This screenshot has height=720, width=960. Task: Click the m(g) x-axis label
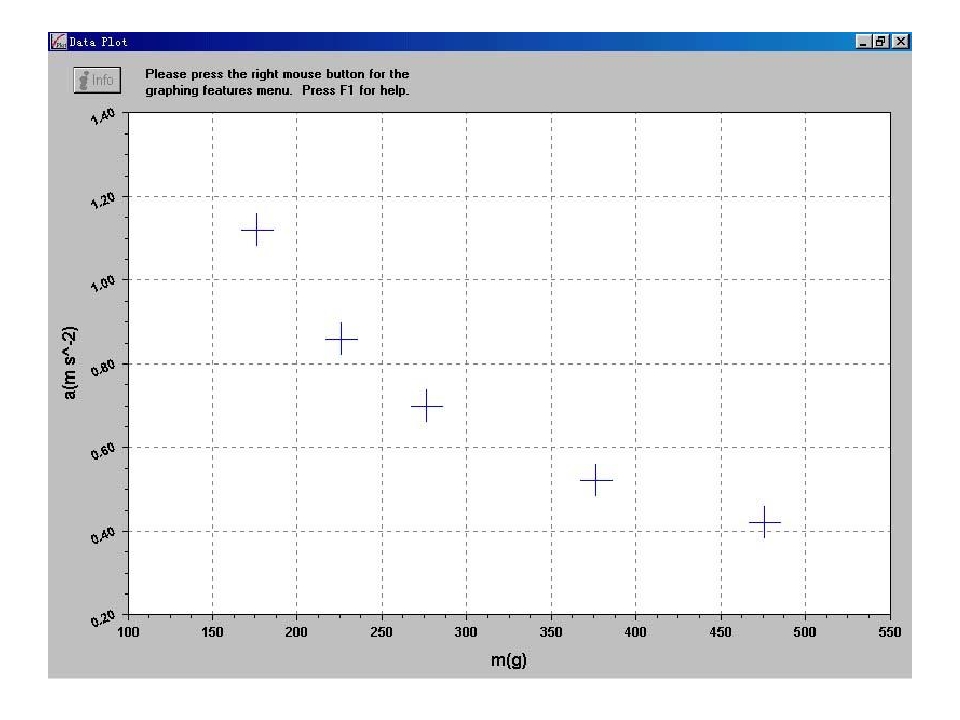pos(509,661)
